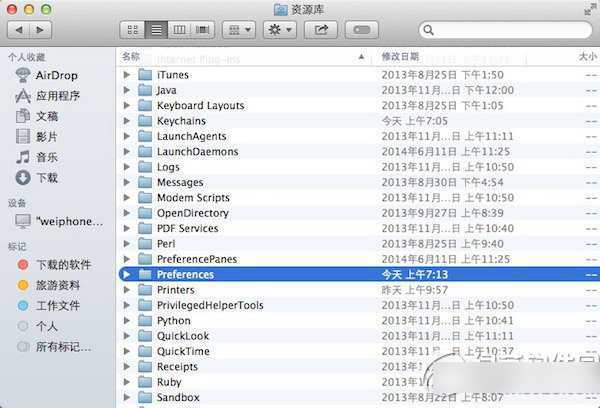Screen dimensions: 600x408
Task: Select the Messages folder icon
Action: pos(145,182)
